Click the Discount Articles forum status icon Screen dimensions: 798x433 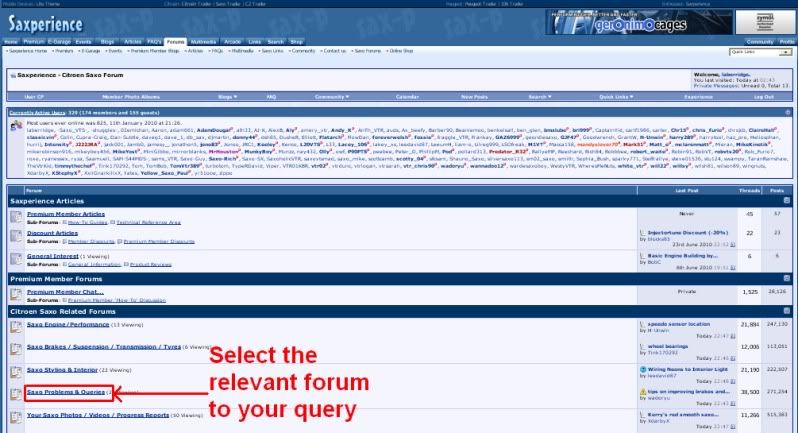pyautogui.click(x=16, y=236)
